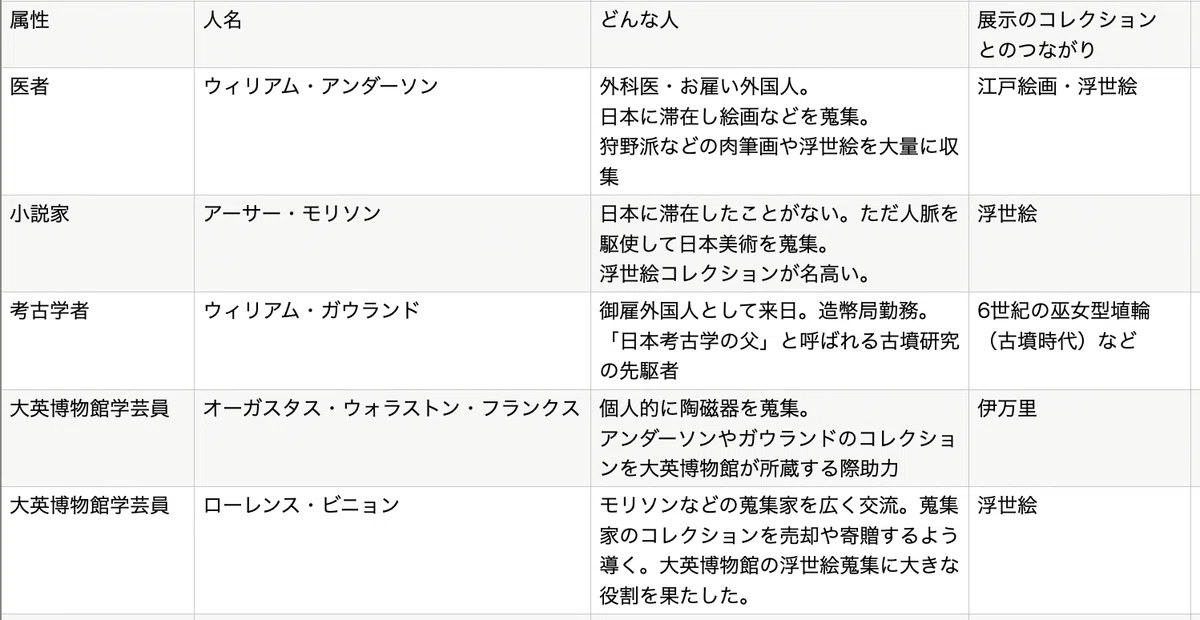Click the 医者 cell

[97, 131]
